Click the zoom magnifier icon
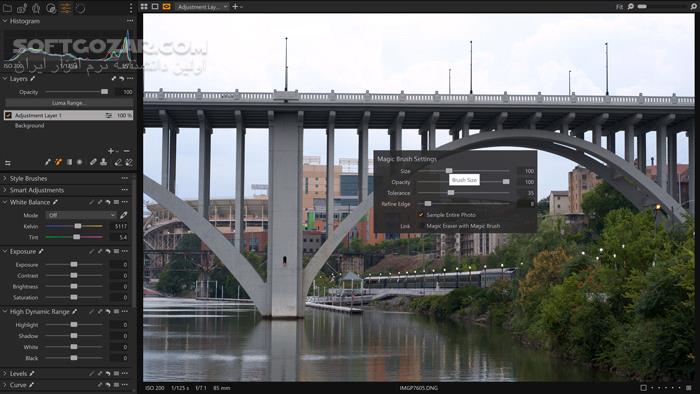700x394 pixels. 631,6
